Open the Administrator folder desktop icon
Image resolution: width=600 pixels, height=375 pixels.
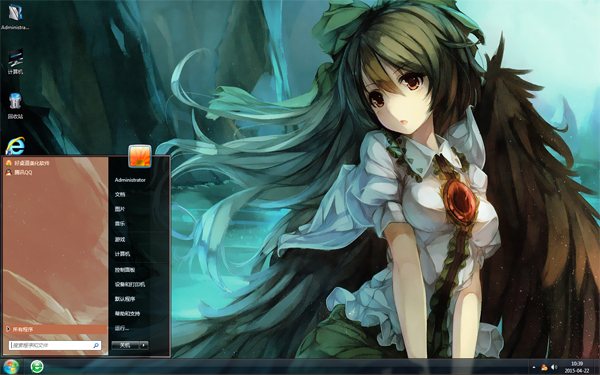pos(15,16)
